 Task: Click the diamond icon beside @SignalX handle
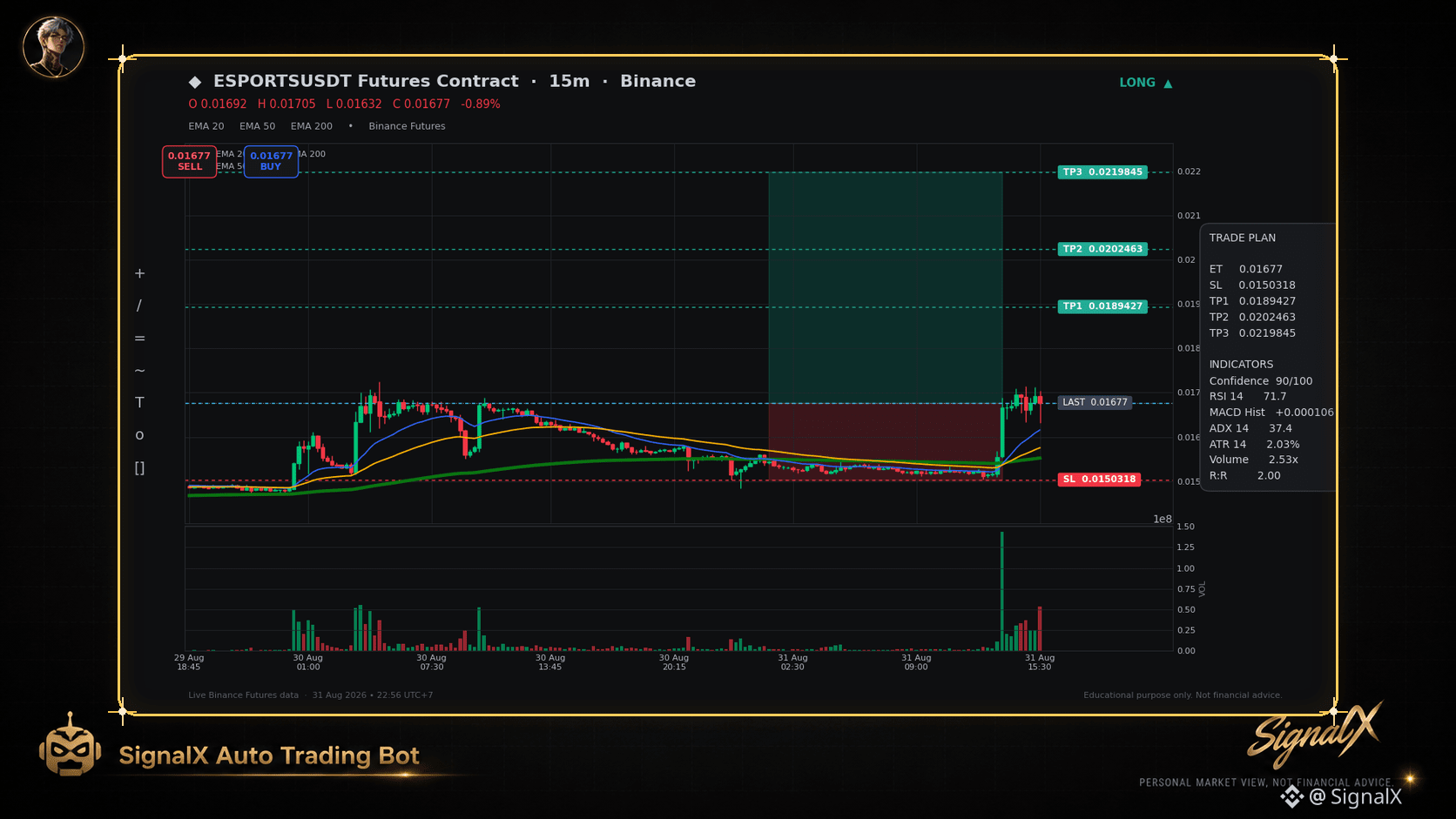[1292, 797]
